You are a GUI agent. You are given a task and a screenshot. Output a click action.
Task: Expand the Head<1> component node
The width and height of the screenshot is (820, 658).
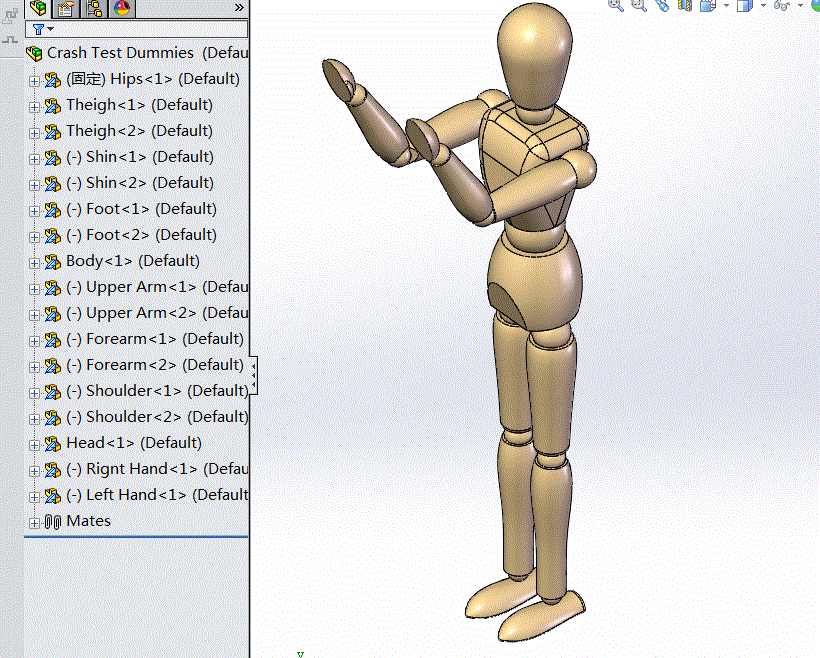pyautogui.click(x=34, y=445)
